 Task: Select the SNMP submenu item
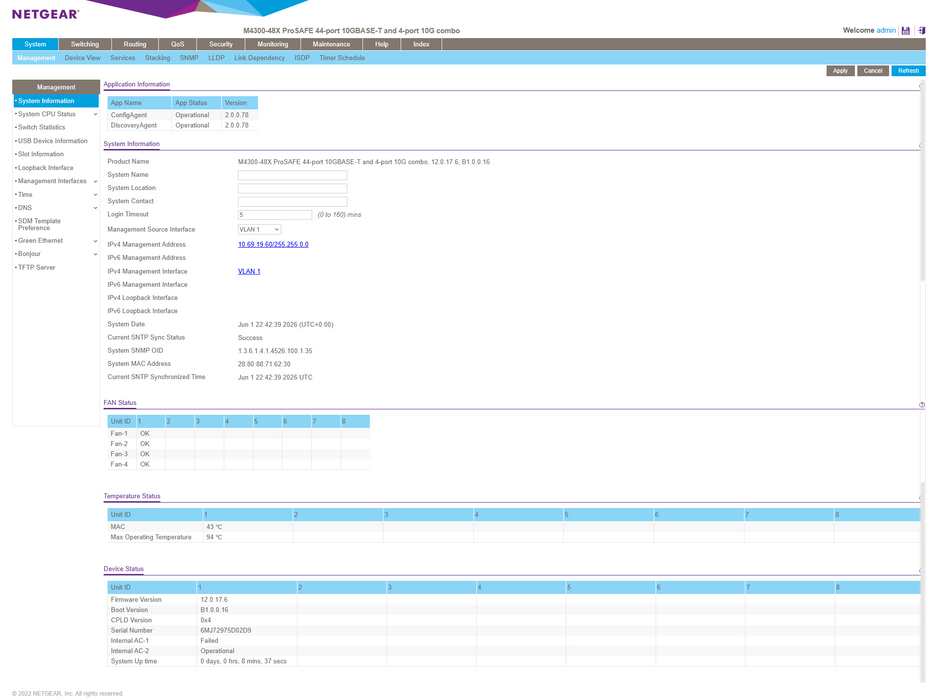[189, 58]
